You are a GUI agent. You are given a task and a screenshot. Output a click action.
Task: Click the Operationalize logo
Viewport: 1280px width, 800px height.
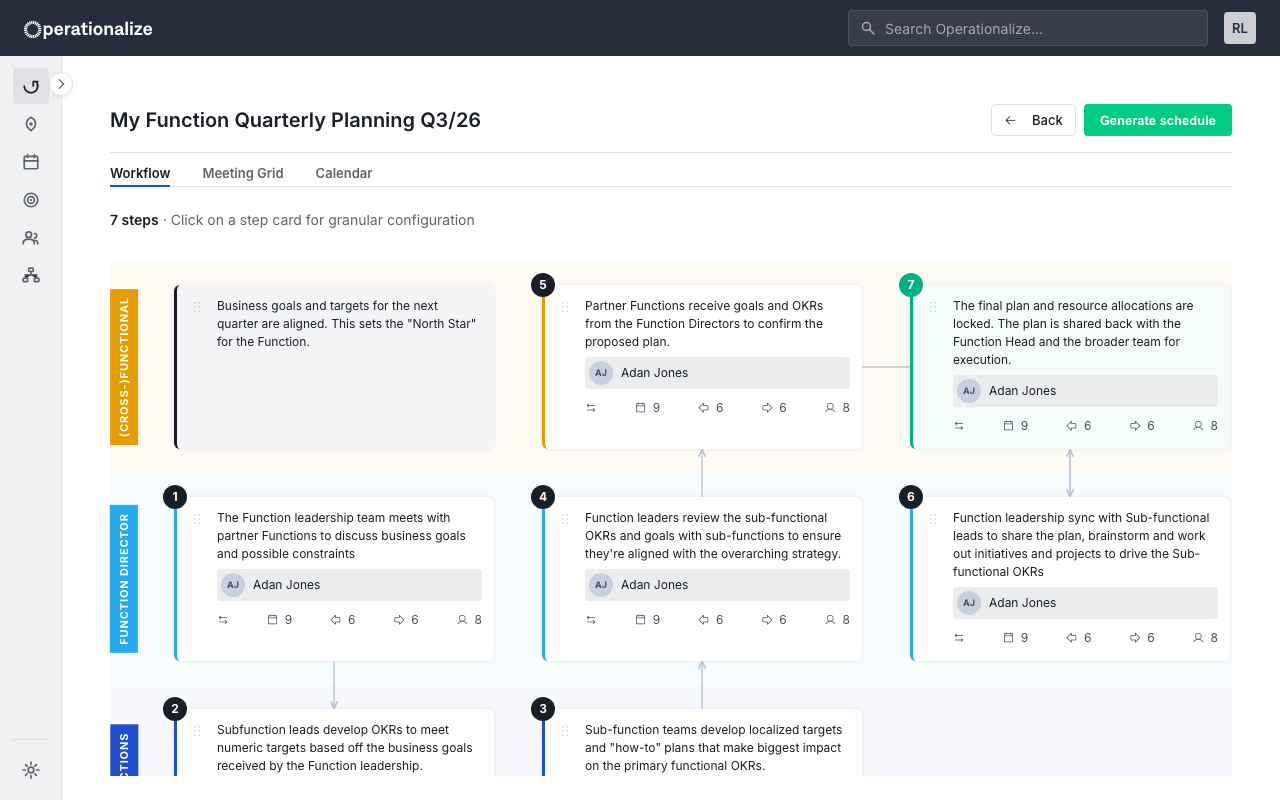tap(88, 29)
